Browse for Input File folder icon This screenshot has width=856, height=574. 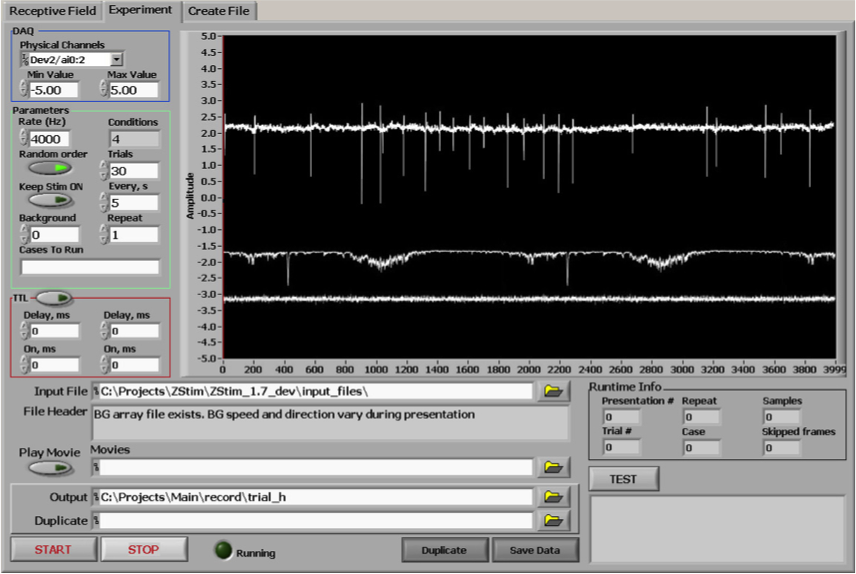pyautogui.click(x=551, y=391)
